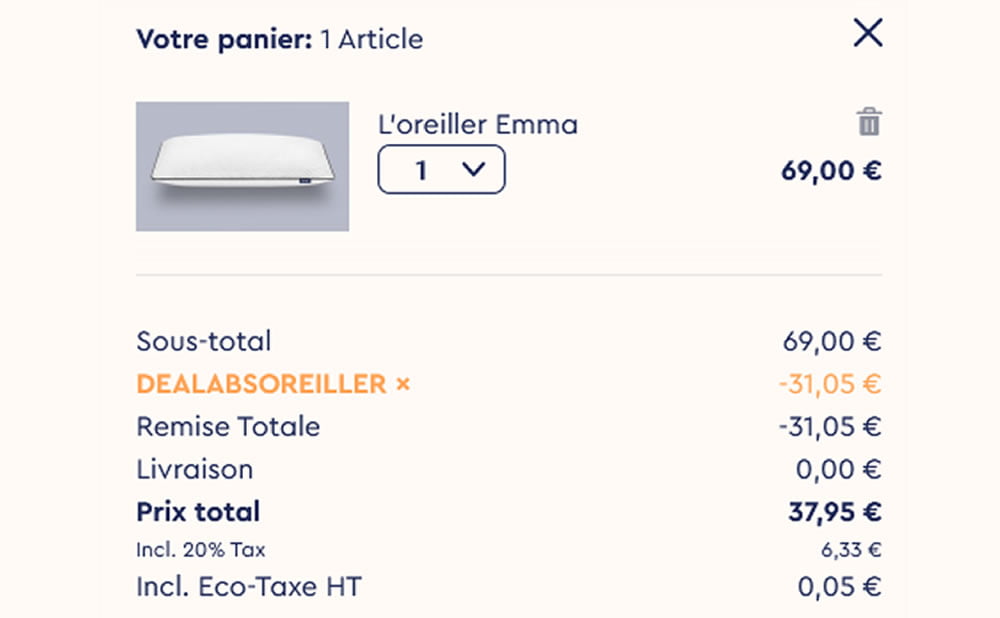Click the "Incl. 20% Tax" line
This screenshot has width=1000, height=618.
tap(201, 550)
